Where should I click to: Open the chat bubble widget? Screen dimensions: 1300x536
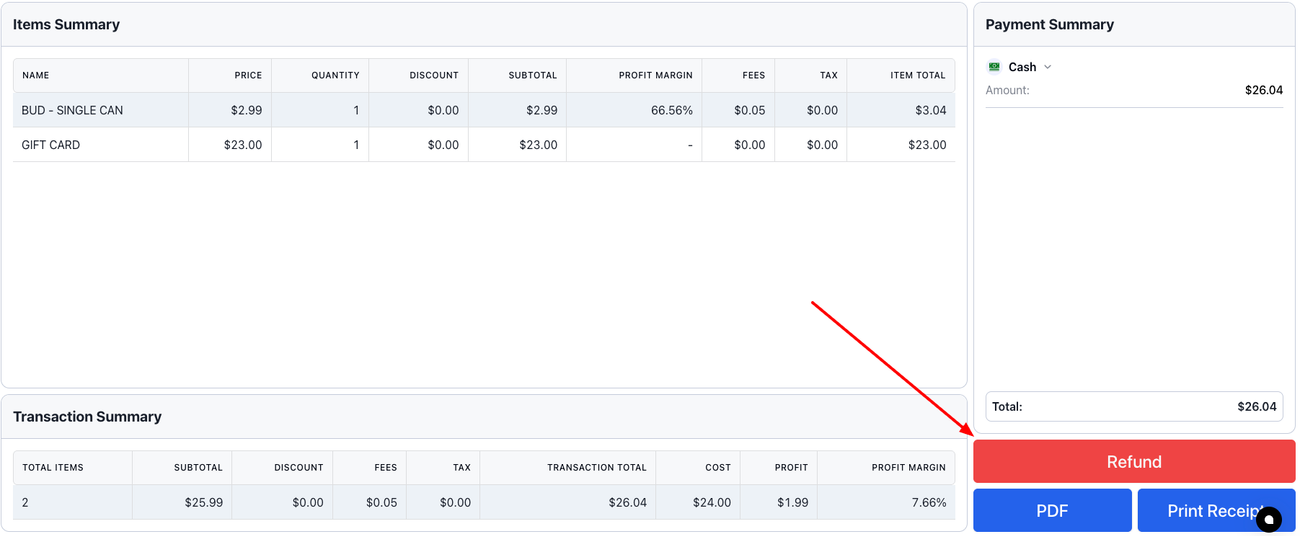tap(1268, 519)
